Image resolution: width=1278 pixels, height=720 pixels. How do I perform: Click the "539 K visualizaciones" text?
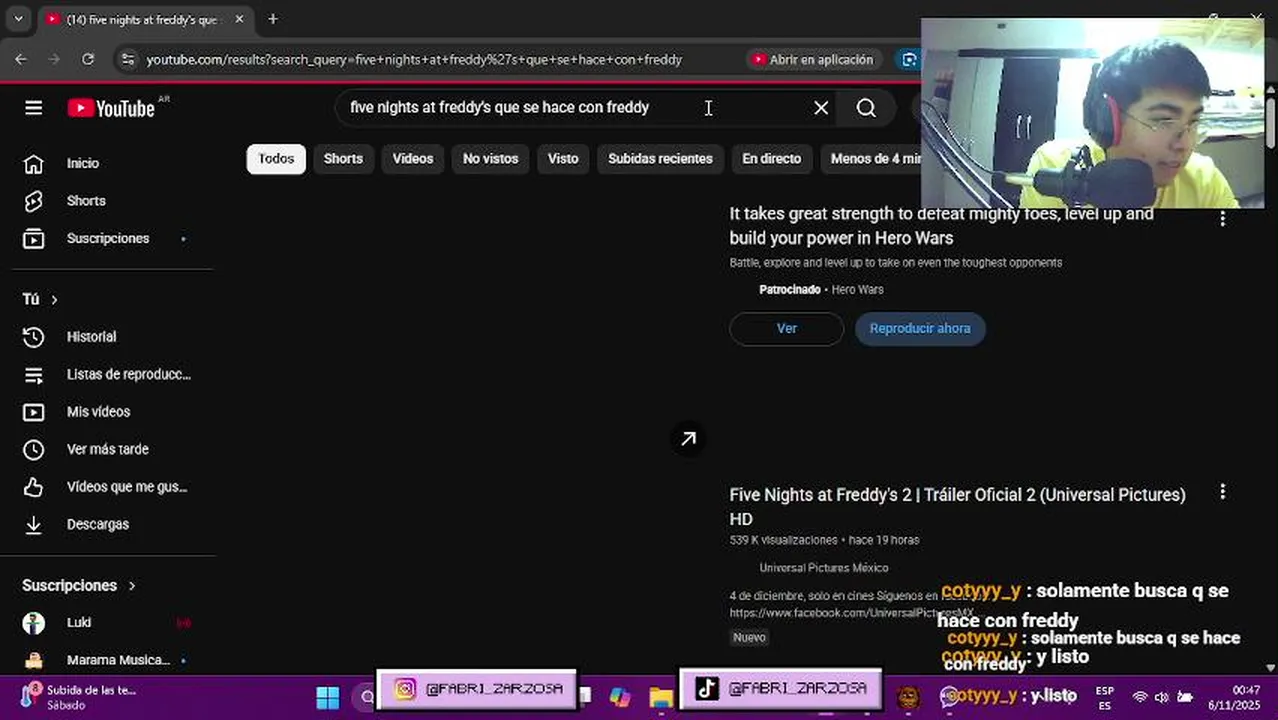(784, 540)
